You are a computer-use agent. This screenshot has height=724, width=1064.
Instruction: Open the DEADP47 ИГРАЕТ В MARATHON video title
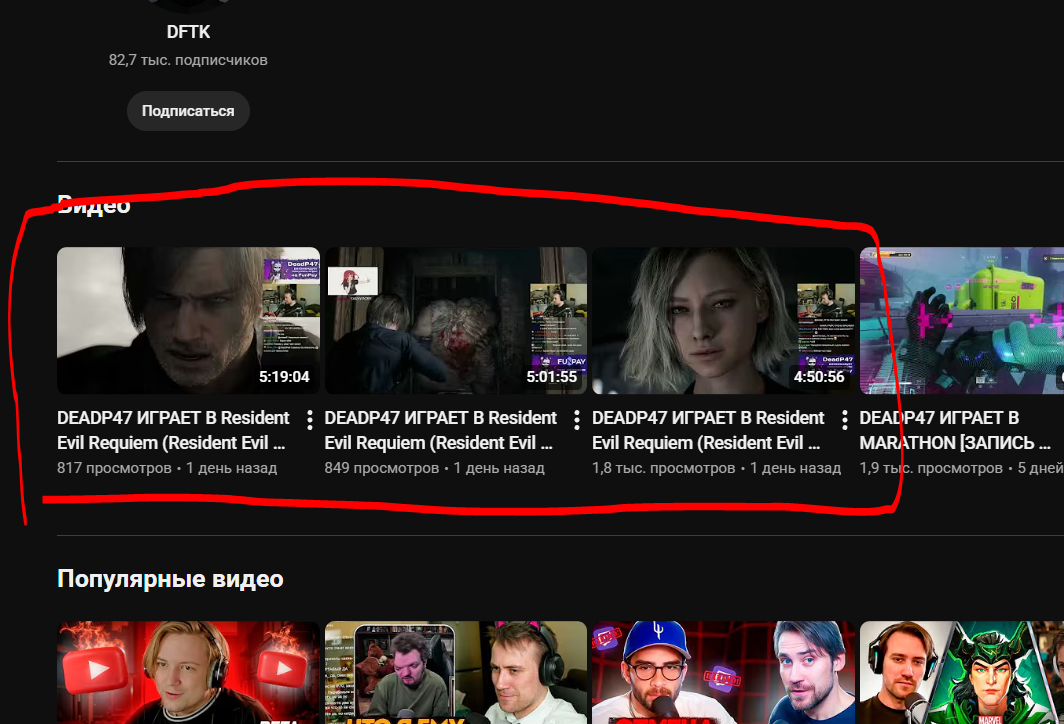click(955, 430)
